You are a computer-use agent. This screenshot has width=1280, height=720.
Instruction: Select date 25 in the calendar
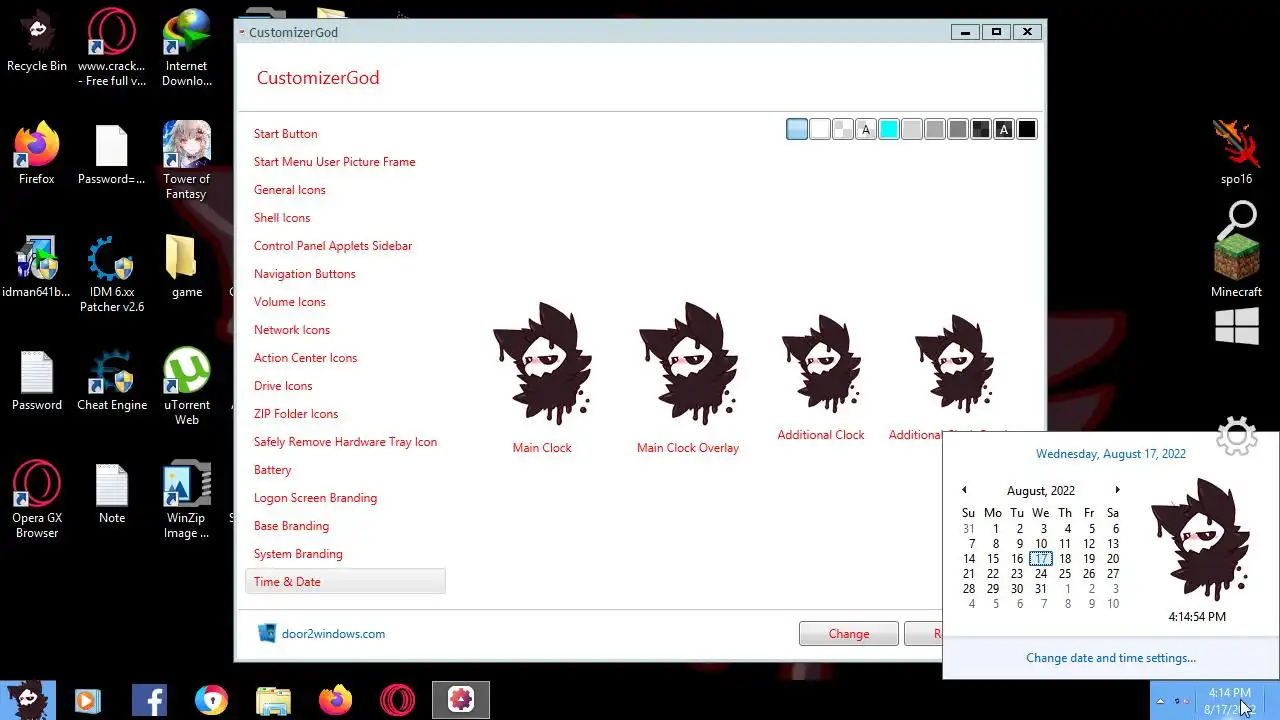1065,574
